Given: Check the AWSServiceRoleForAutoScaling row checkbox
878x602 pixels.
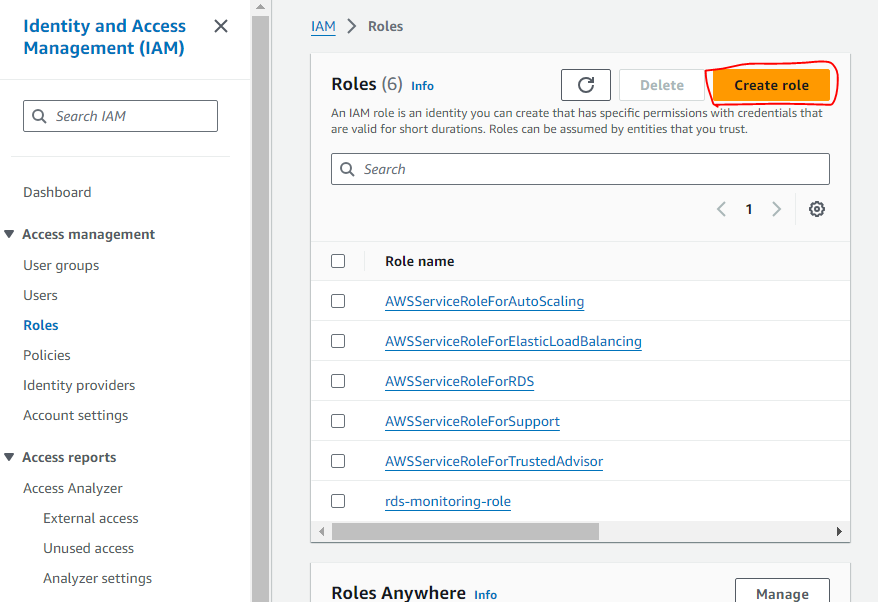Looking at the screenshot, I should (x=338, y=301).
